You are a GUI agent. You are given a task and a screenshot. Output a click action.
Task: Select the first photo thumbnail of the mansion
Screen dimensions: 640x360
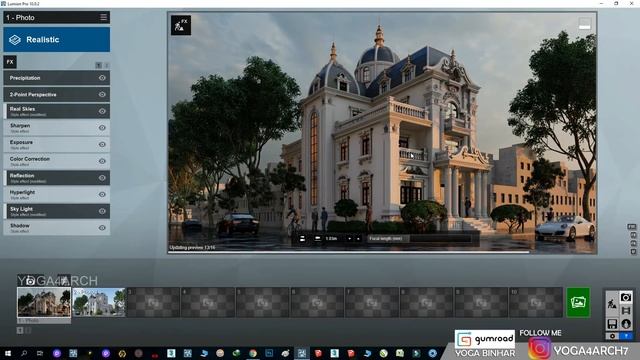(x=44, y=302)
